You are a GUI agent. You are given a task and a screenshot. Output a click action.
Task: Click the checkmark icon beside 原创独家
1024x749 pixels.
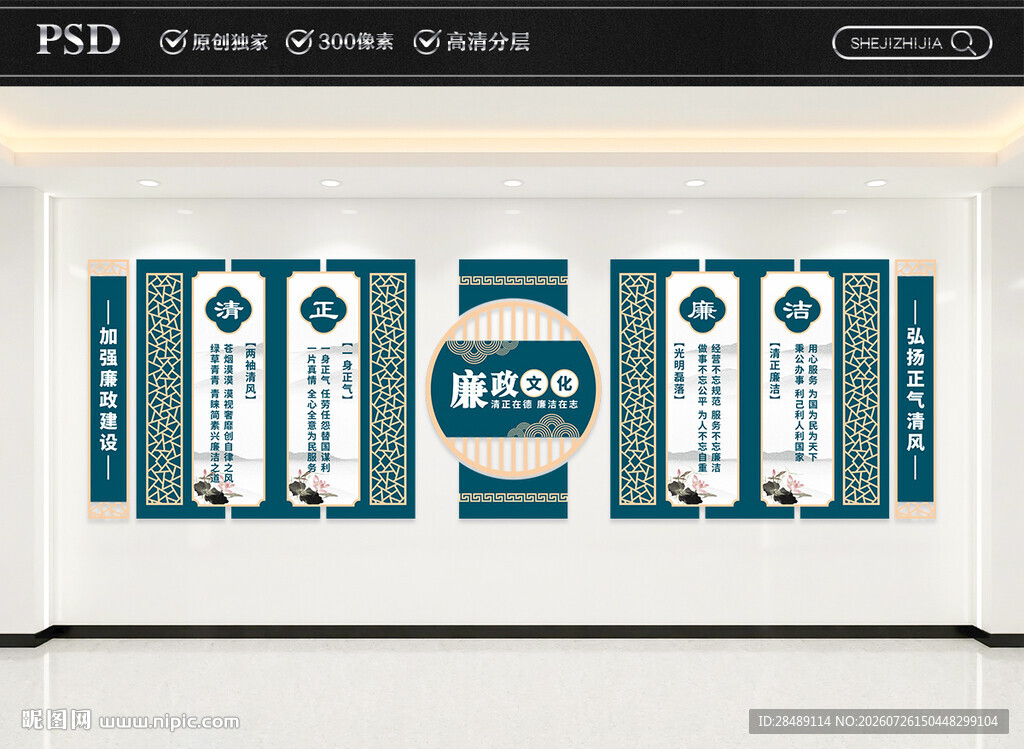pos(173,42)
